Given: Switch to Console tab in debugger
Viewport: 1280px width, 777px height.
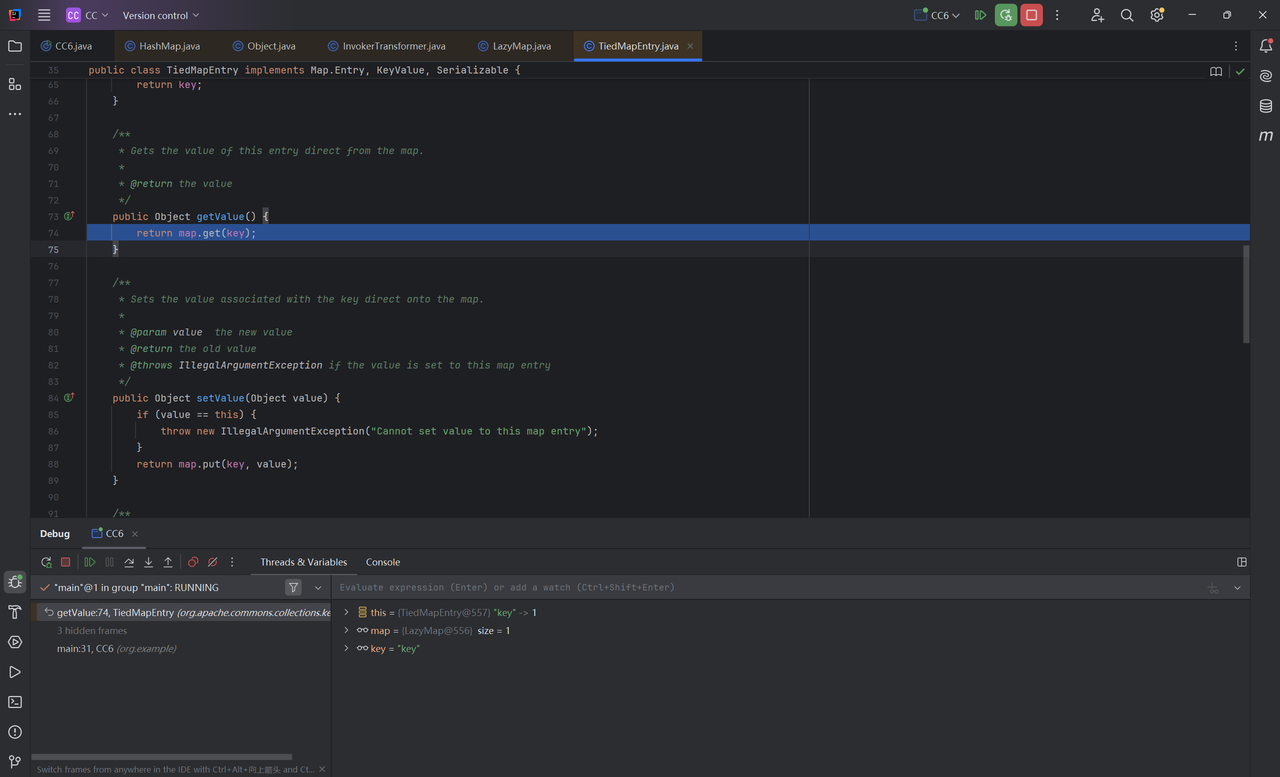Looking at the screenshot, I should pos(383,562).
